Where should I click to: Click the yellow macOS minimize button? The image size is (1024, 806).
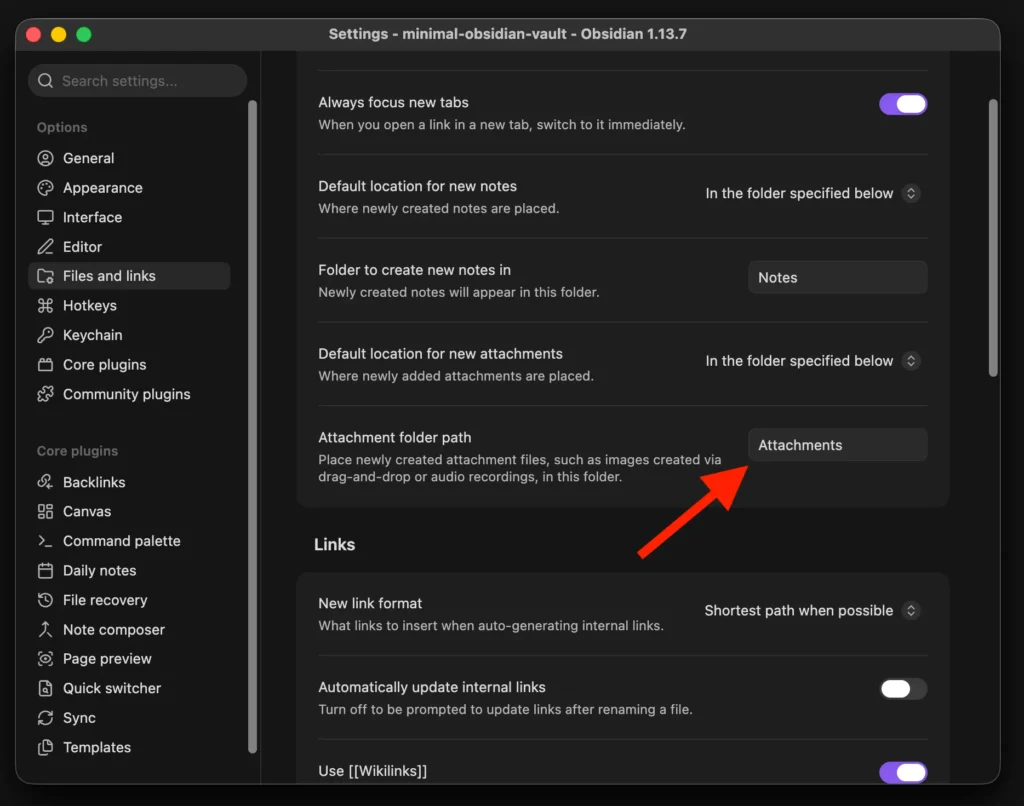(x=59, y=35)
